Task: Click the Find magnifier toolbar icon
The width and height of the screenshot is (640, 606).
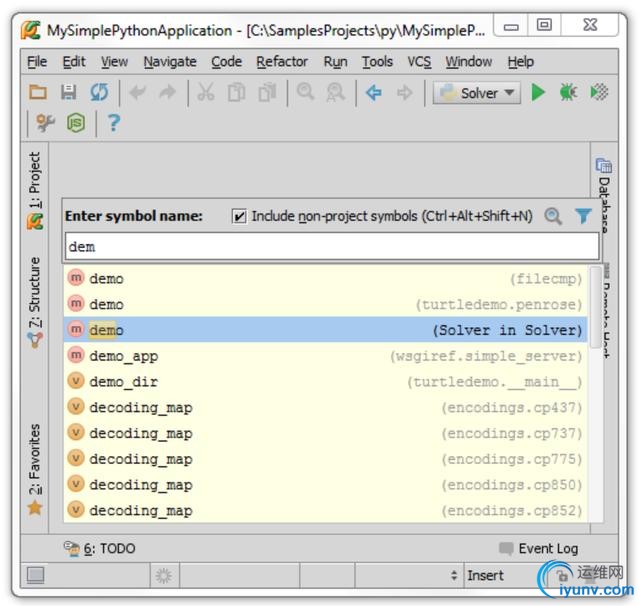Action: [x=305, y=92]
